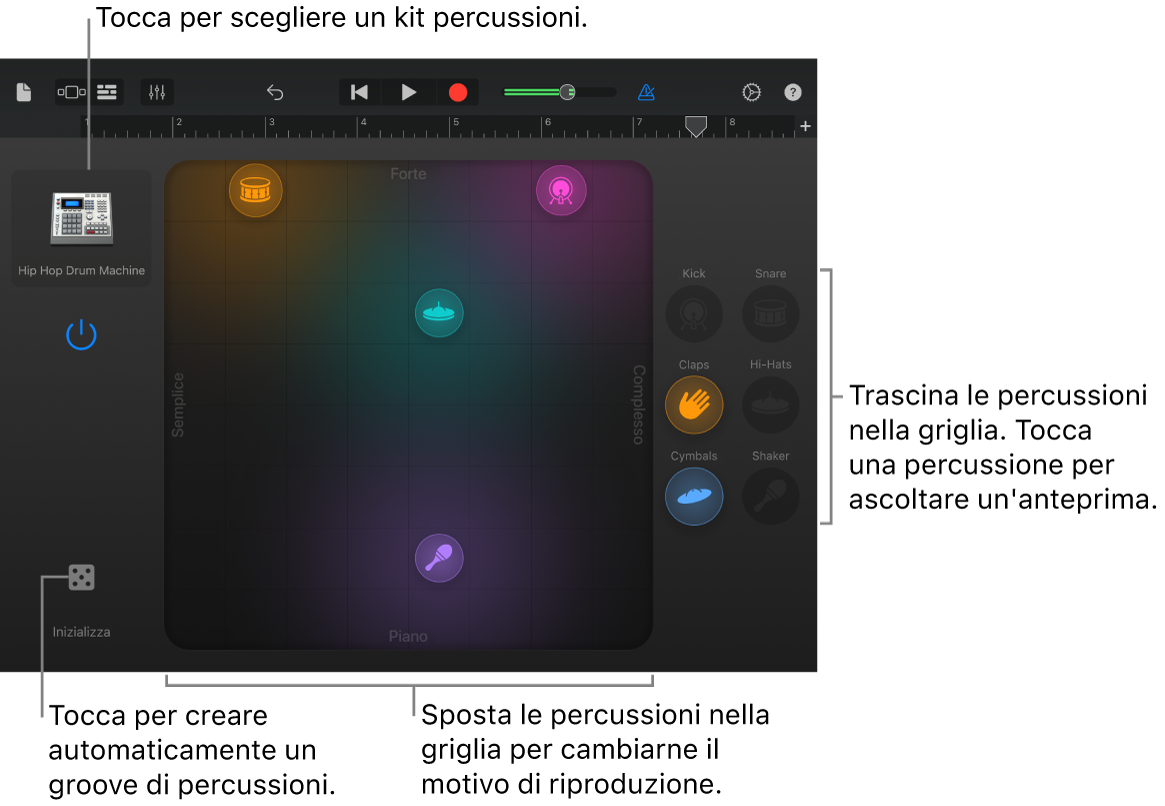This screenshot has width=1165, height=806.
Task: Click the Undo arrow
Action: pos(275,92)
